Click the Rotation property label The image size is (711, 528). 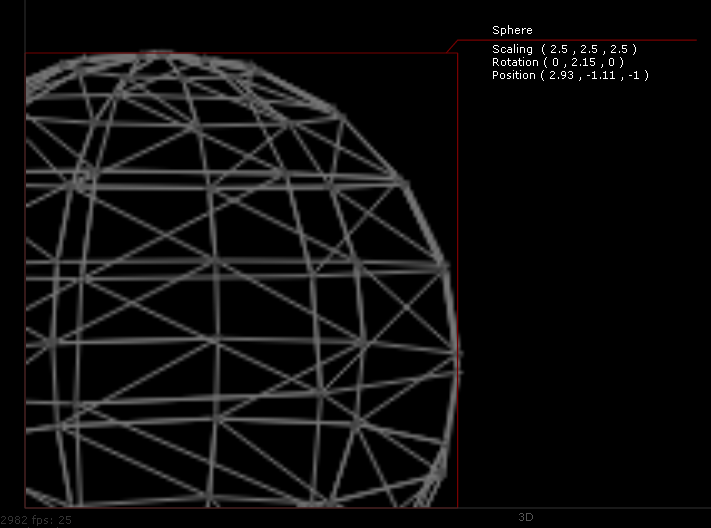pos(514,62)
